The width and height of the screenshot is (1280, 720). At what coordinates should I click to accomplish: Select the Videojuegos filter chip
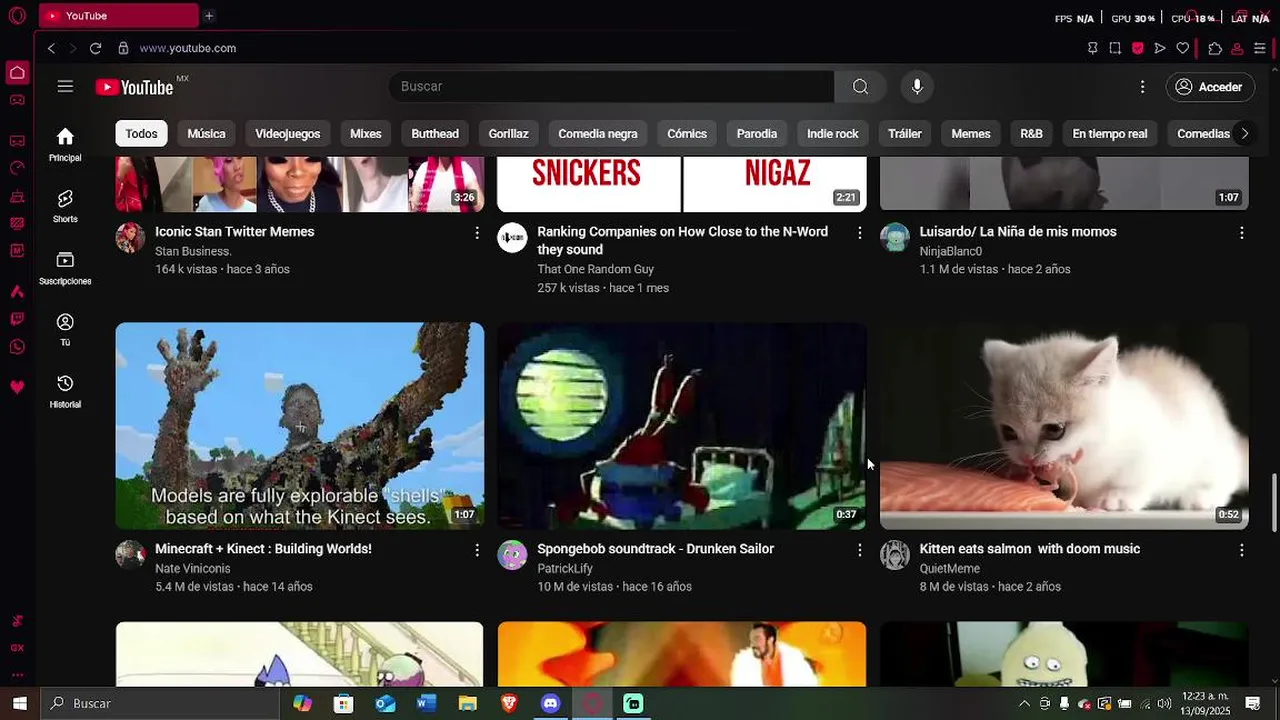pos(288,134)
